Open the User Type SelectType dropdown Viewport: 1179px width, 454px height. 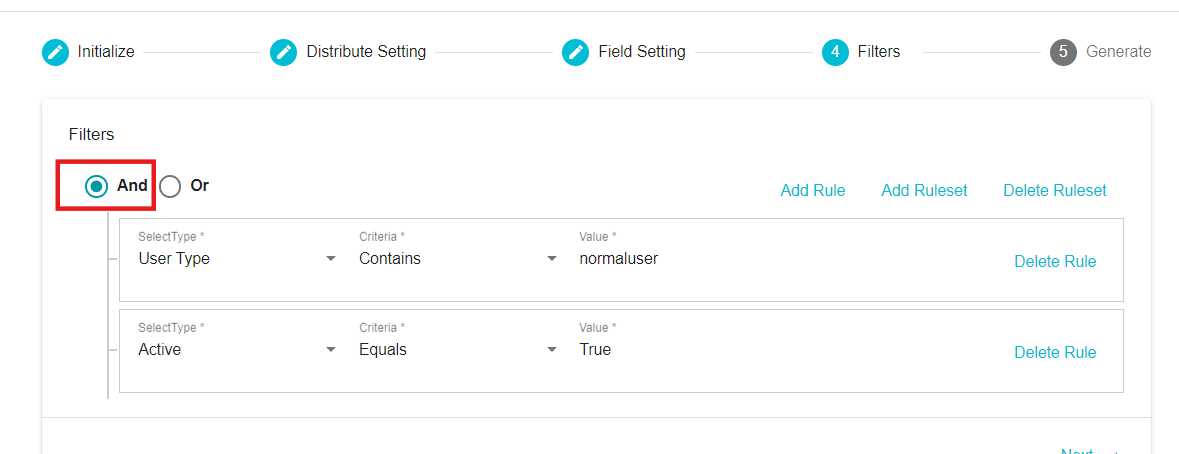pyautogui.click(x=237, y=259)
